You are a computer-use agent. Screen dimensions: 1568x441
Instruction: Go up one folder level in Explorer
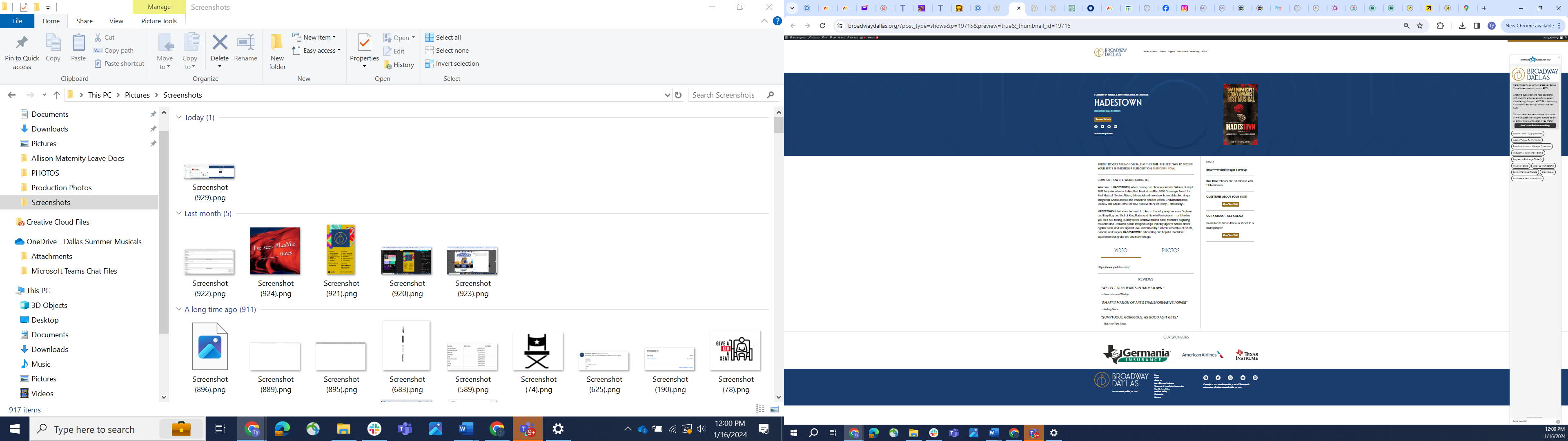click(57, 95)
